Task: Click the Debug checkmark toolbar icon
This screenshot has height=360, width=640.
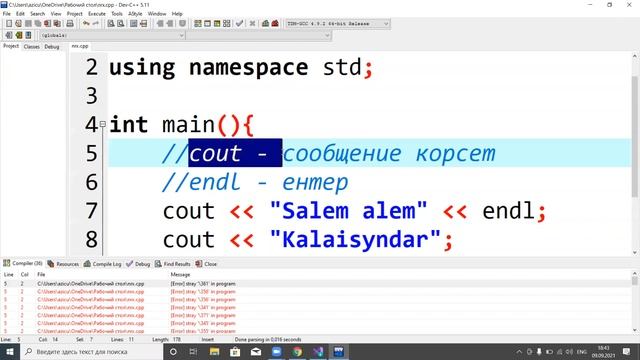Action: tap(239, 24)
